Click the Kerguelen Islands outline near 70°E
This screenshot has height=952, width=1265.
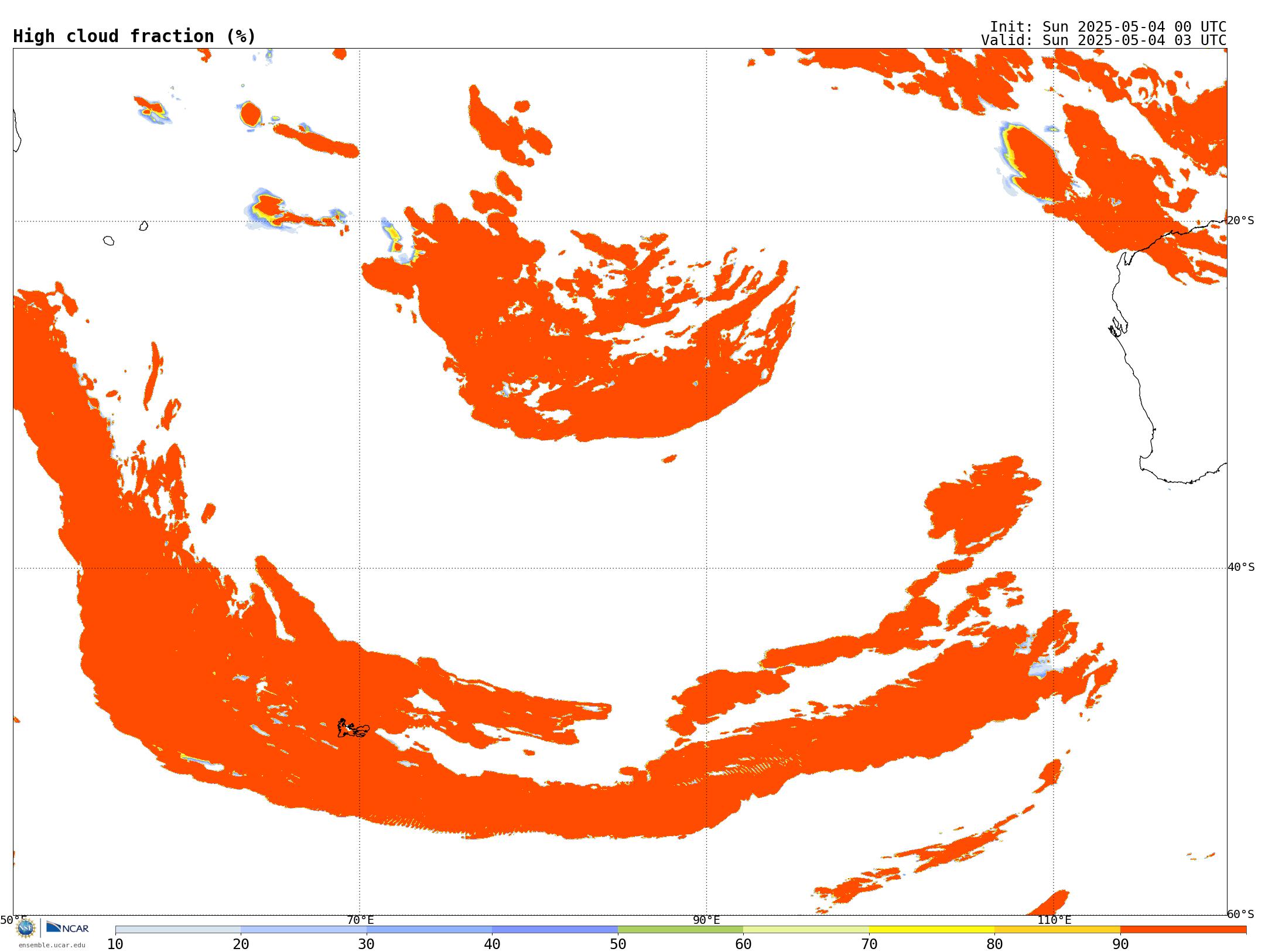point(353,728)
